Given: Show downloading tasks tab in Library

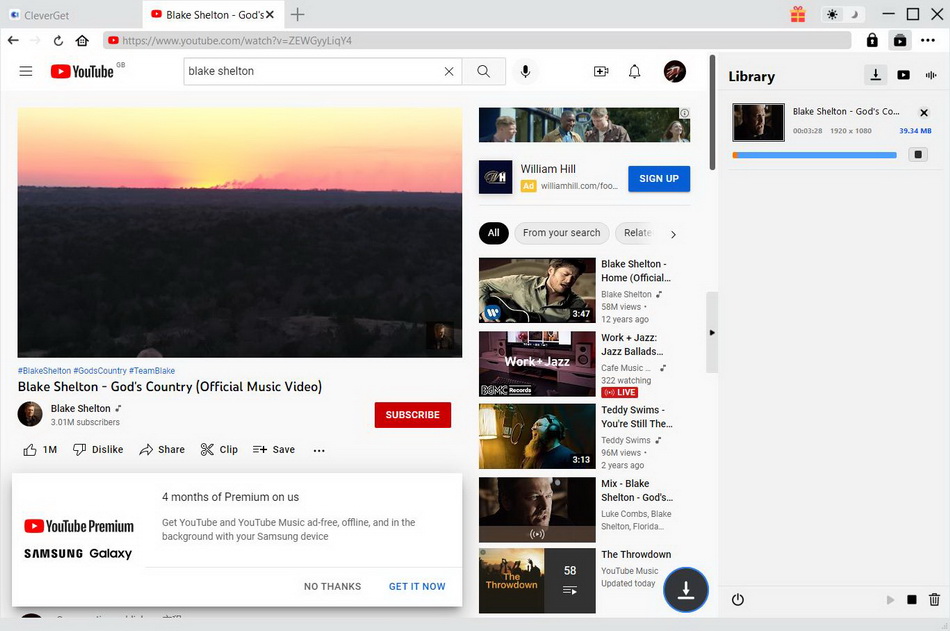Looking at the screenshot, I should point(875,75).
